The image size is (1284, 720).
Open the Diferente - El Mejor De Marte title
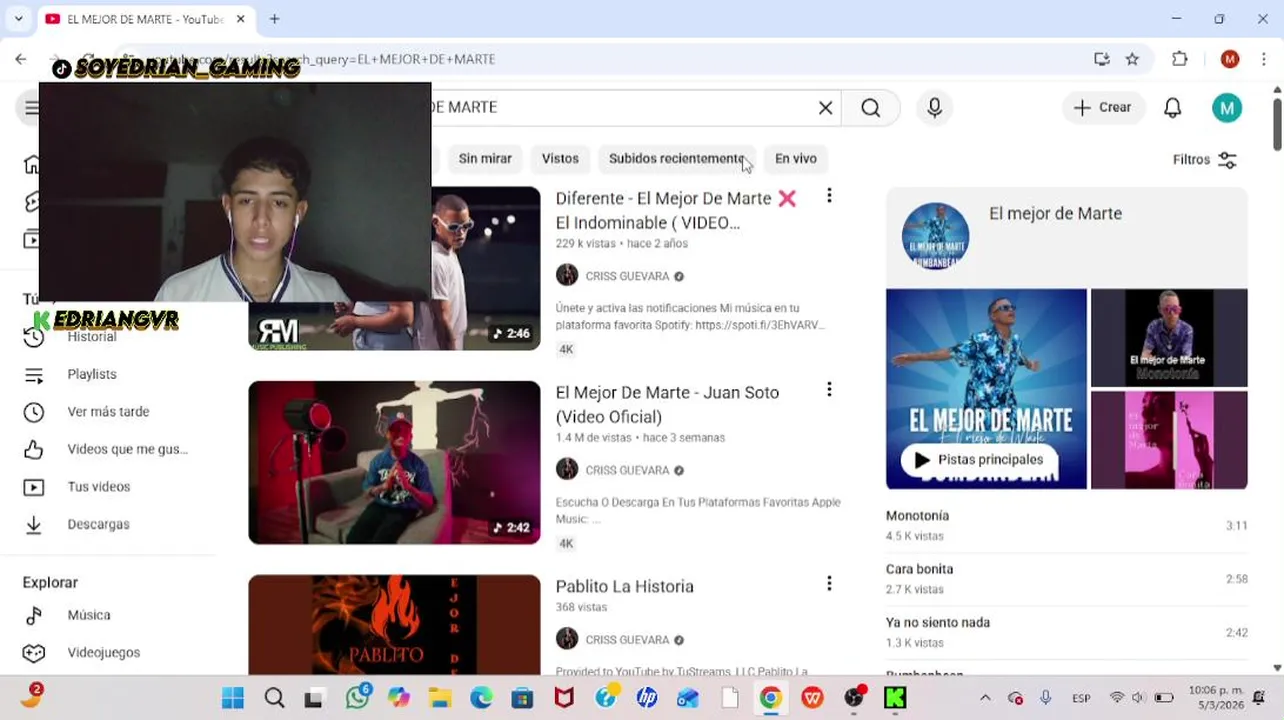(x=676, y=210)
